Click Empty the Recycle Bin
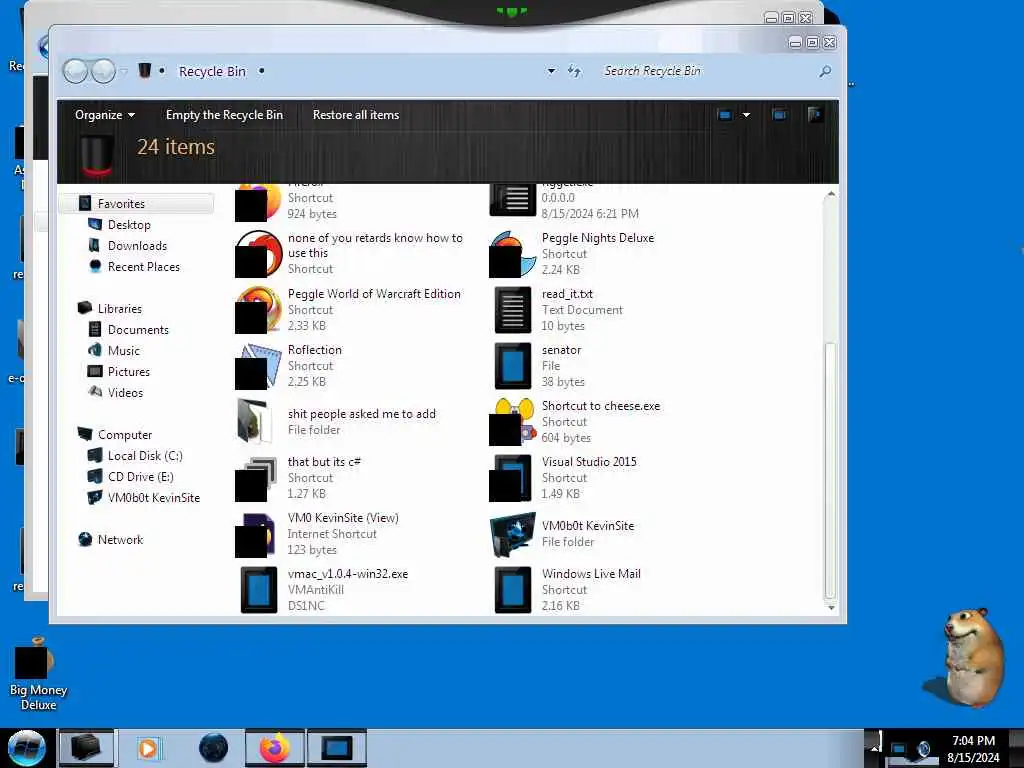This screenshot has height=768, width=1024. click(224, 115)
